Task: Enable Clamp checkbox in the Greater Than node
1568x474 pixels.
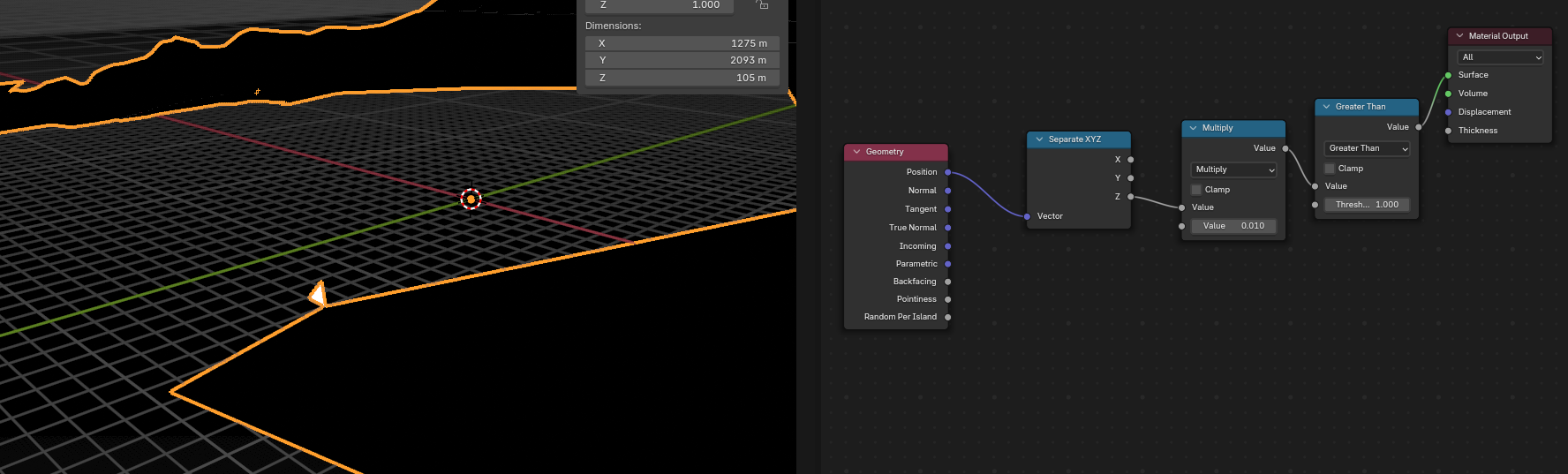Action: tap(1330, 169)
